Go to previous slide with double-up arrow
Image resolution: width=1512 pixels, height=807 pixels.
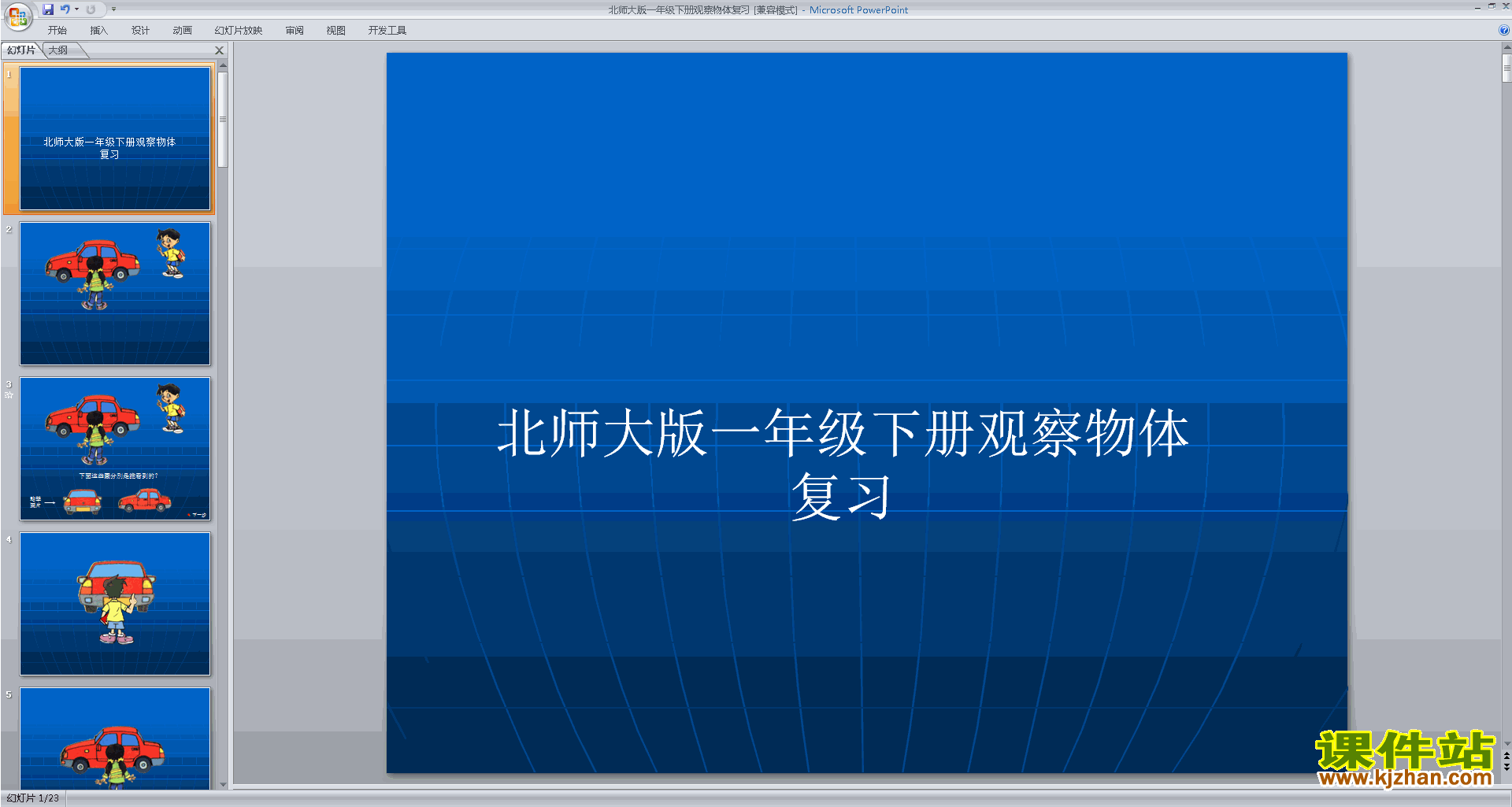pos(1506,756)
